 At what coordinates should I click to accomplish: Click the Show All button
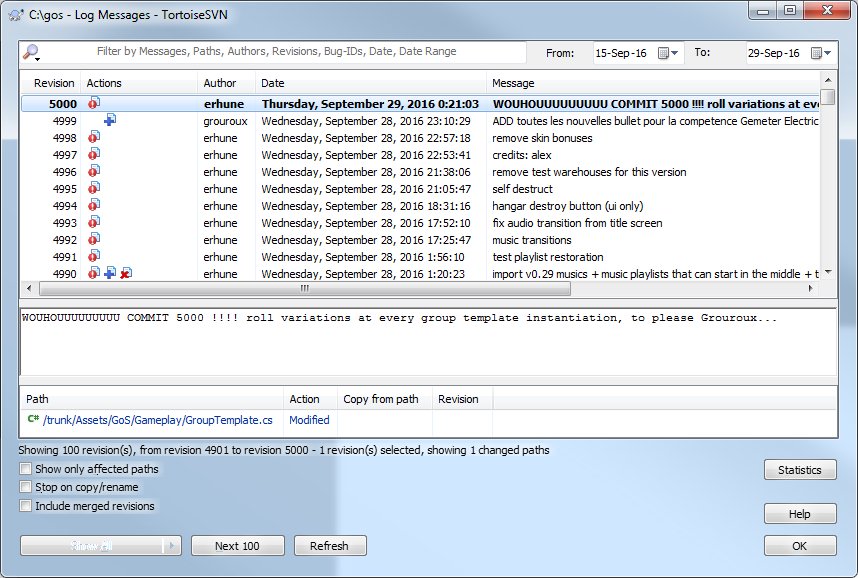pyautogui.click(x=91, y=546)
